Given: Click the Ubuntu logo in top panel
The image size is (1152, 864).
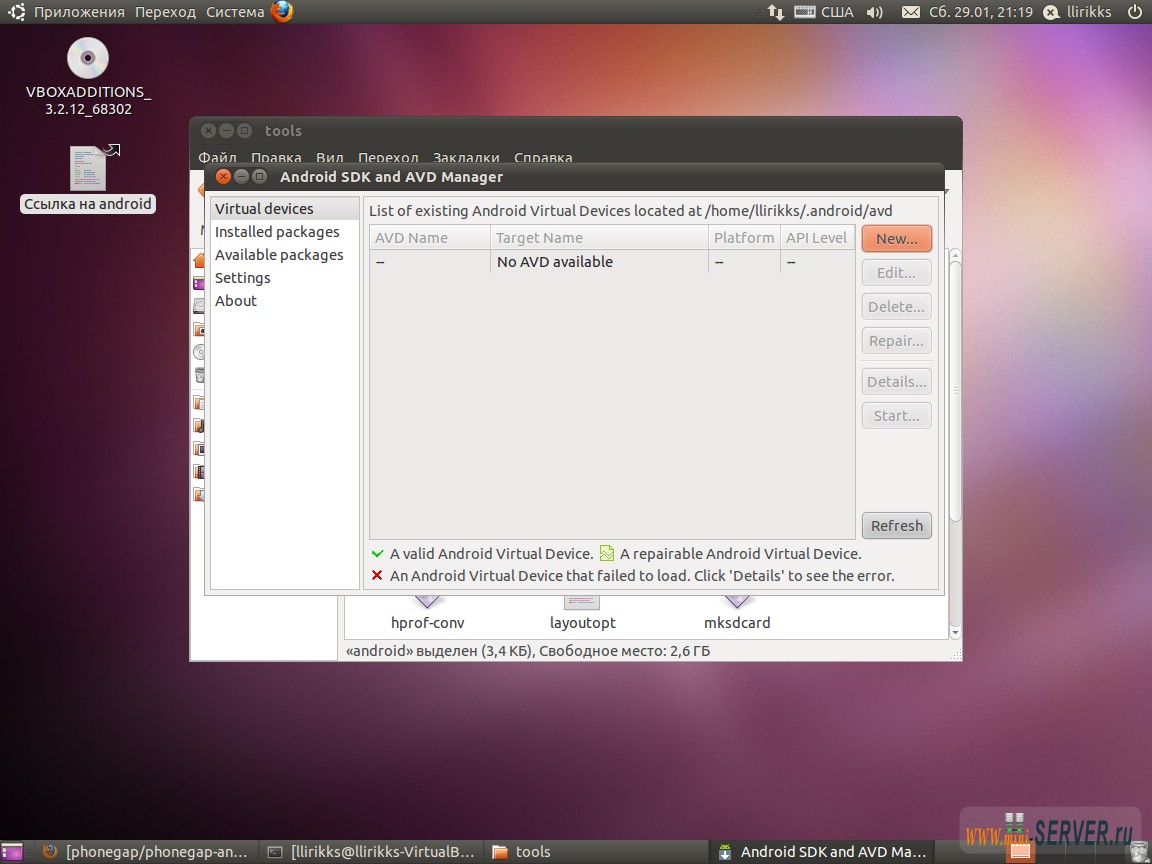Looking at the screenshot, I should [16, 12].
